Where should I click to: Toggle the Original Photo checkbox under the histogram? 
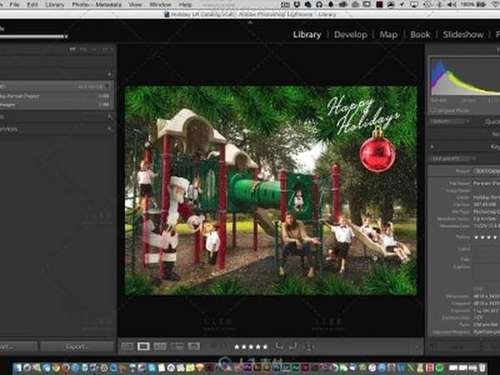coord(434,110)
